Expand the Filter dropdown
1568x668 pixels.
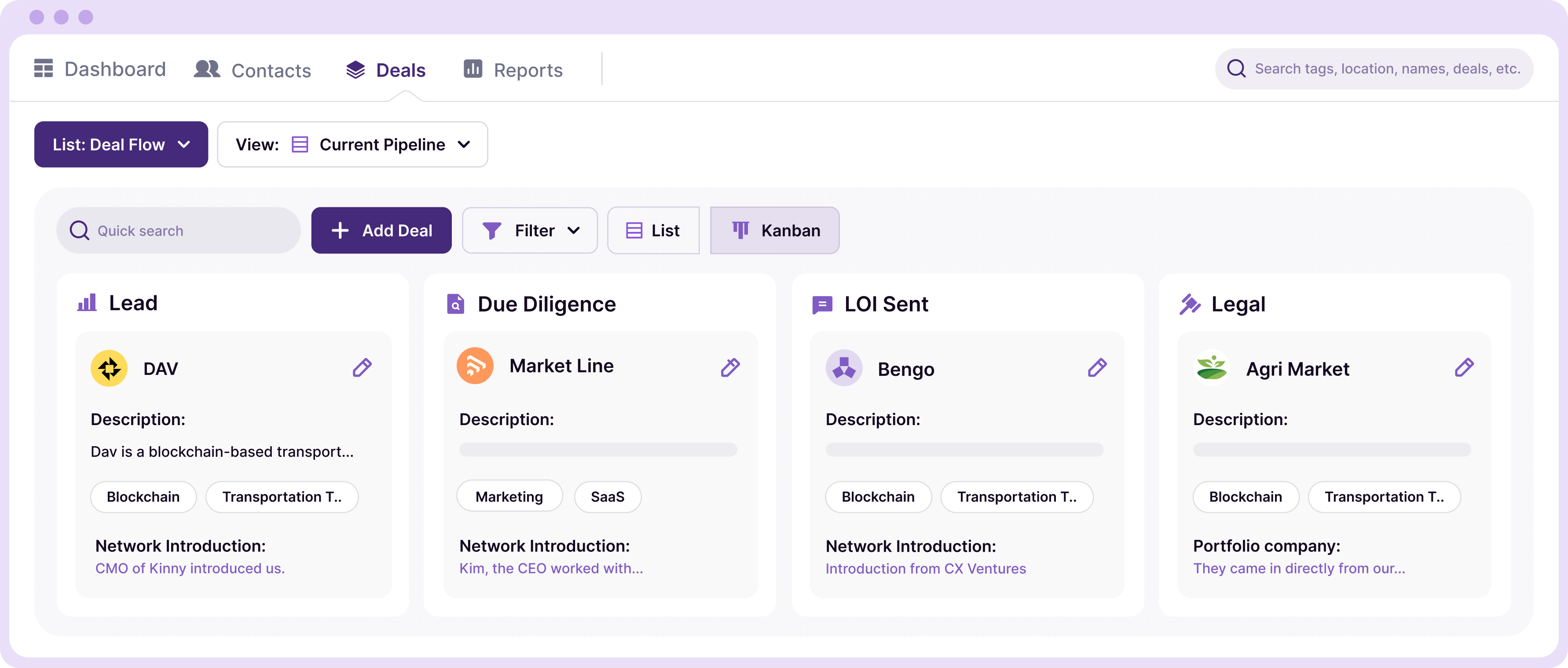530,230
